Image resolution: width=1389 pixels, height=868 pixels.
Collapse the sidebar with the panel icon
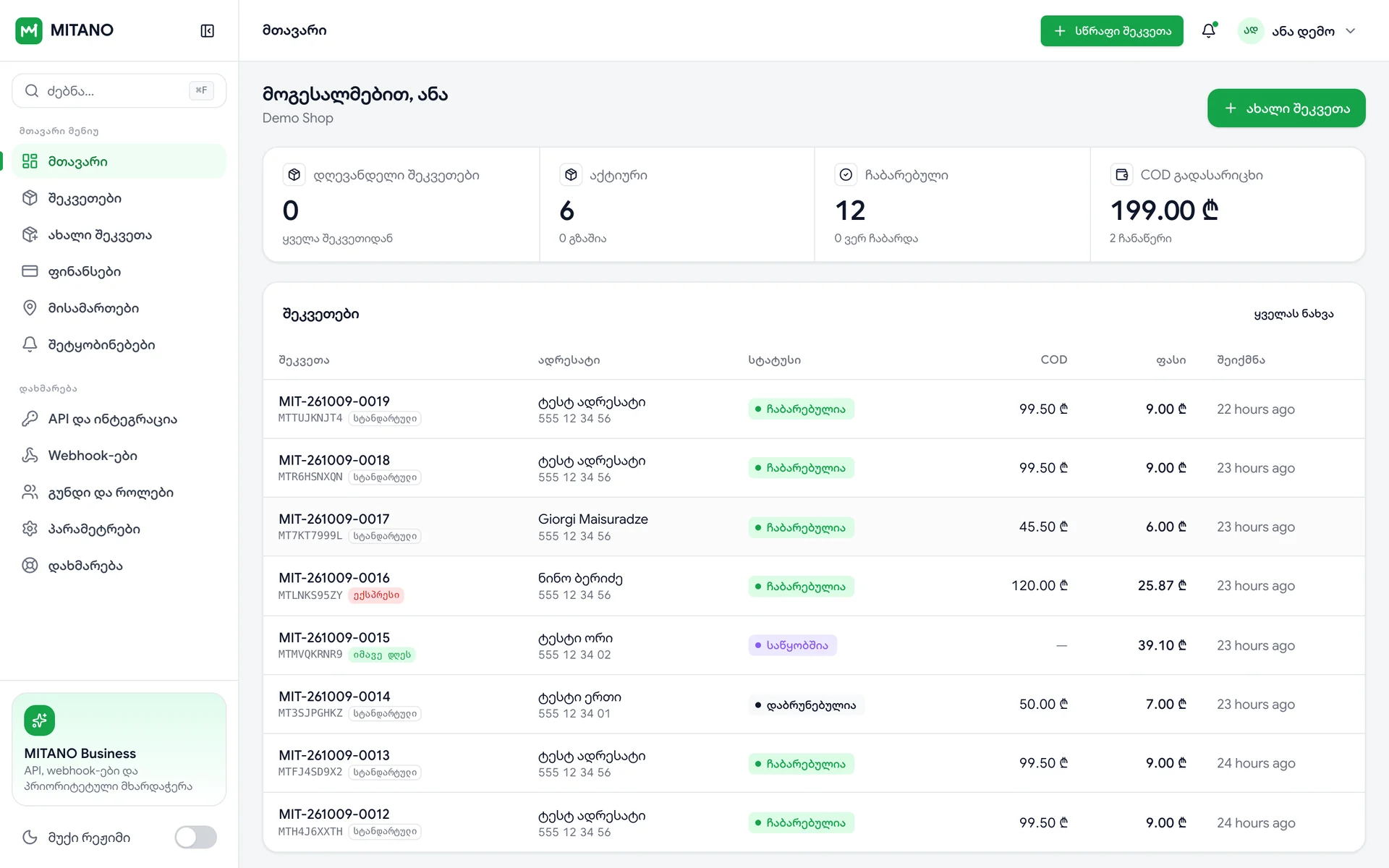207,30
